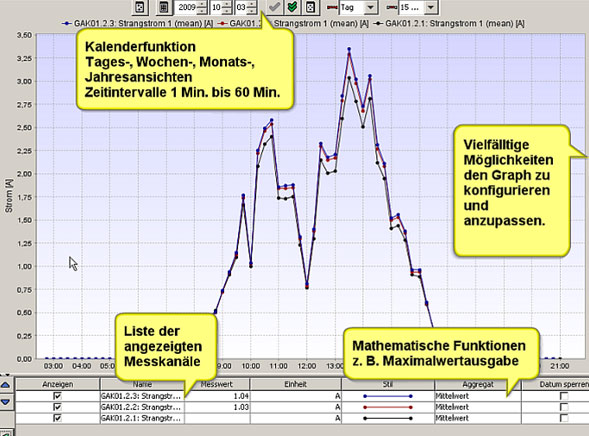This screenshot has height=436, width=589.
Task: Click the red range icon before Tag dropdown
Action: pyautogui.click(x=332, y=8)
